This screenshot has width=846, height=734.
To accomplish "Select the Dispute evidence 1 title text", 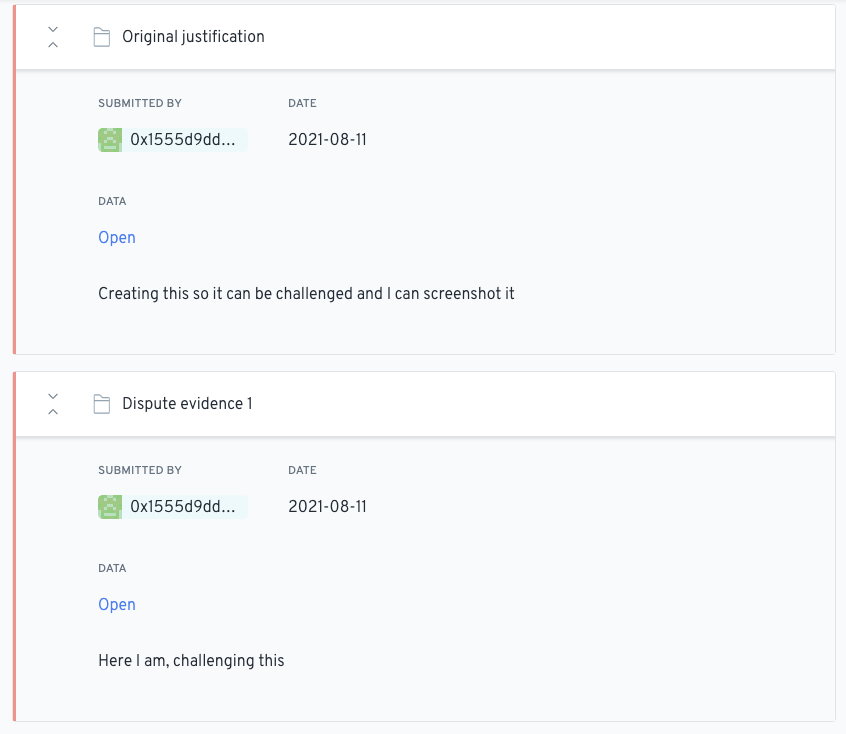I will (x=187, y=404).
